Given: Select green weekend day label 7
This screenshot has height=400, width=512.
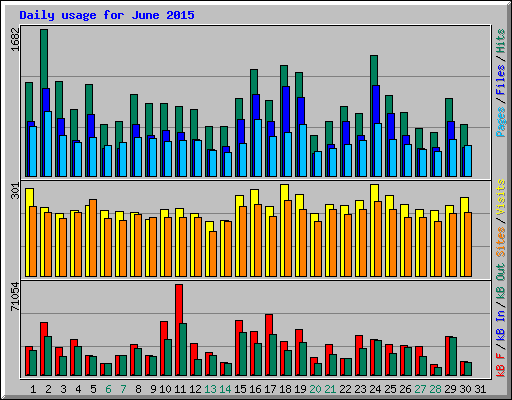Looking at the screenshot, I should 123,389.
